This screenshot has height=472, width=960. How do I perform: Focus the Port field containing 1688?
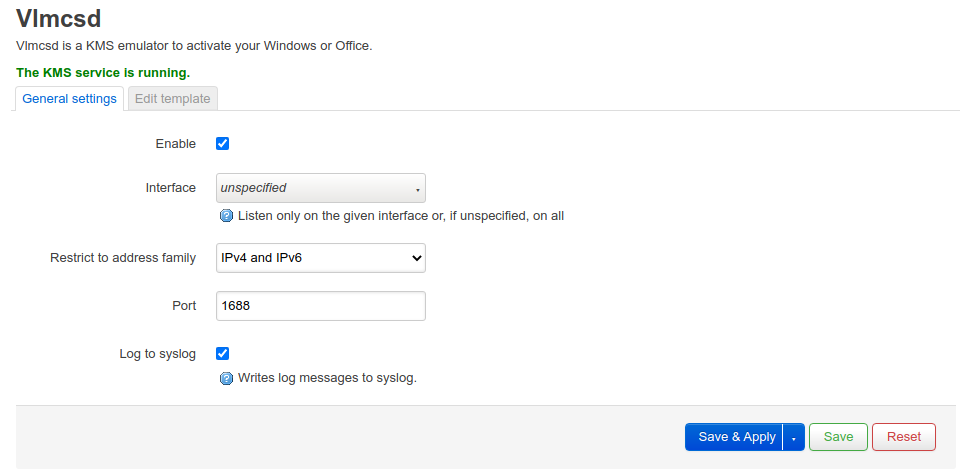(x=321, y=305)
